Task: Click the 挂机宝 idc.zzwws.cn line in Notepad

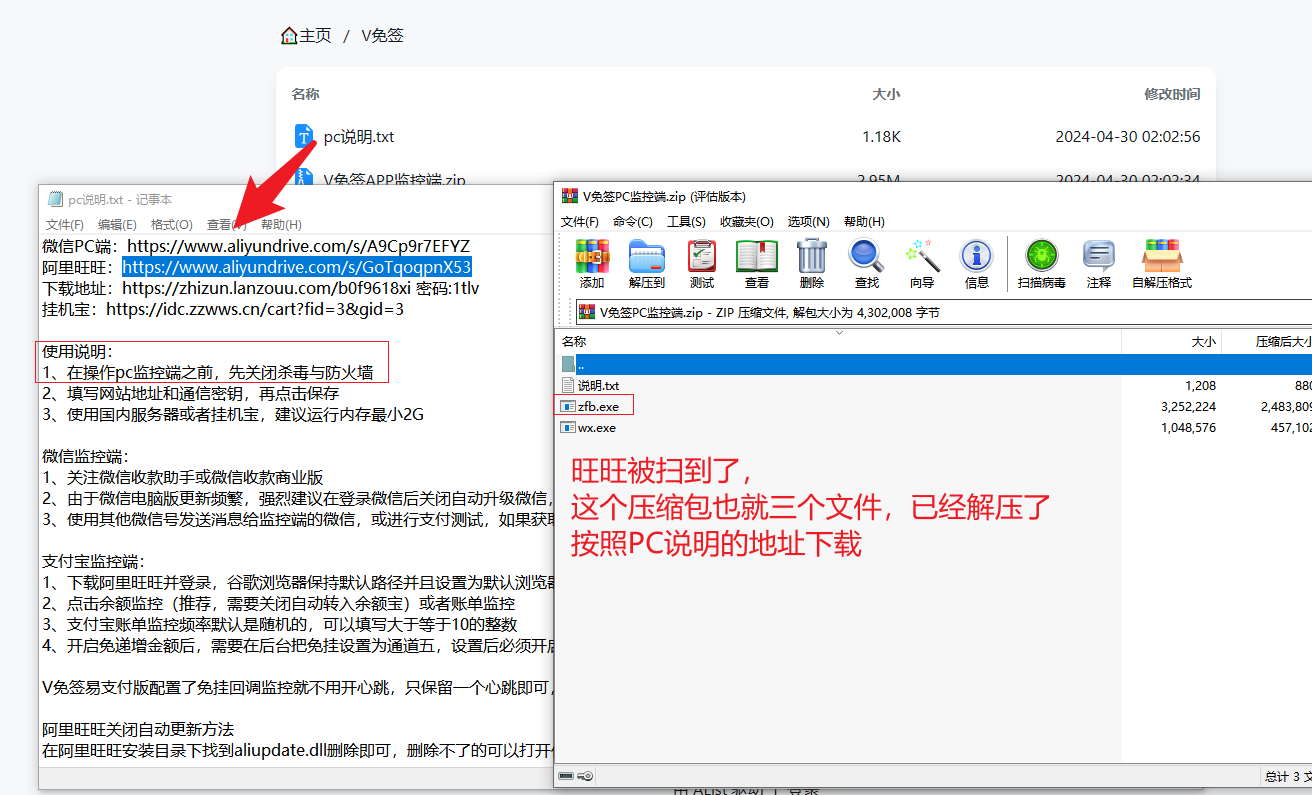Action: pyautogui.click(x=223, y=309)
